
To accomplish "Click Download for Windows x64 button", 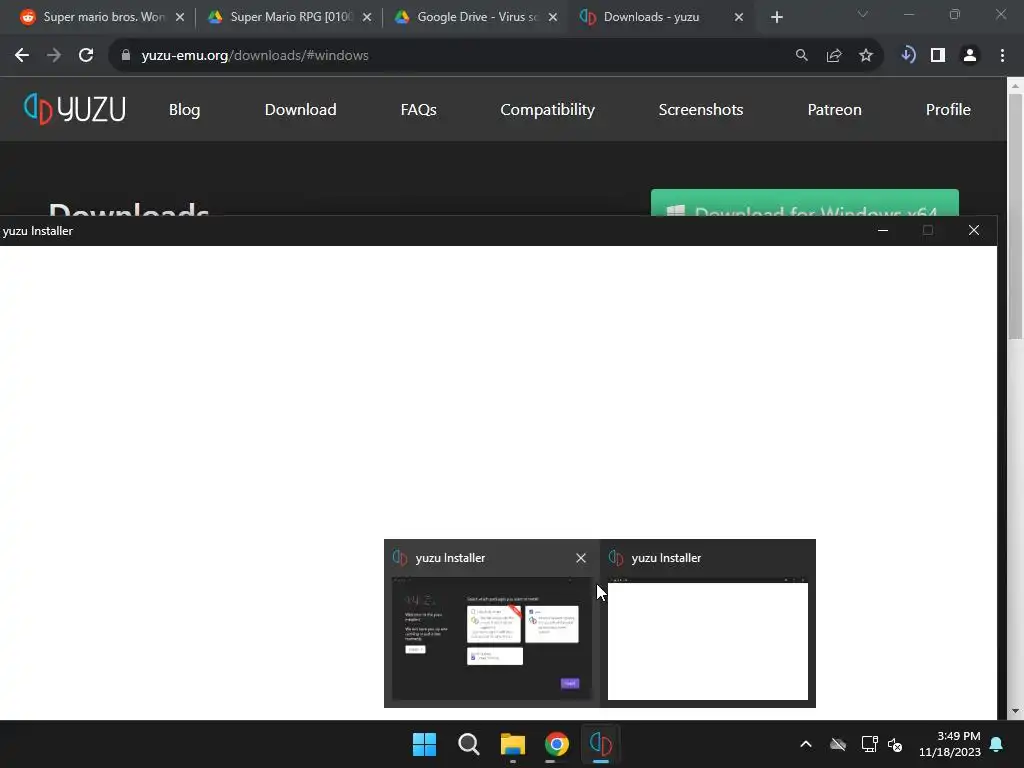I will 805,202.
